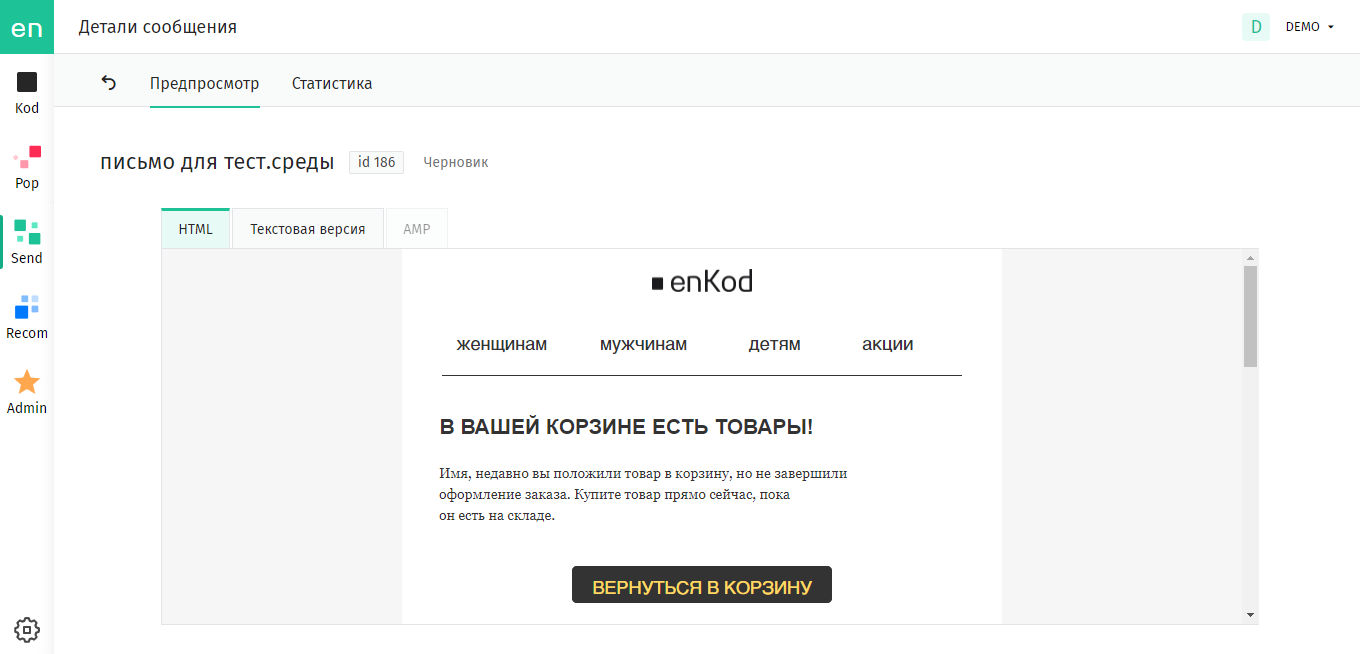Expand the DEMO account dropdown
Viewport: 1360px width, 654px height.
pyautogui.click(x=1310, y=27)
